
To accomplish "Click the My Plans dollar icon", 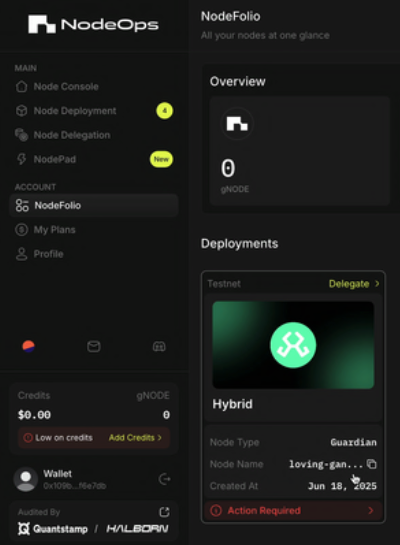I will tap(22, 230).
